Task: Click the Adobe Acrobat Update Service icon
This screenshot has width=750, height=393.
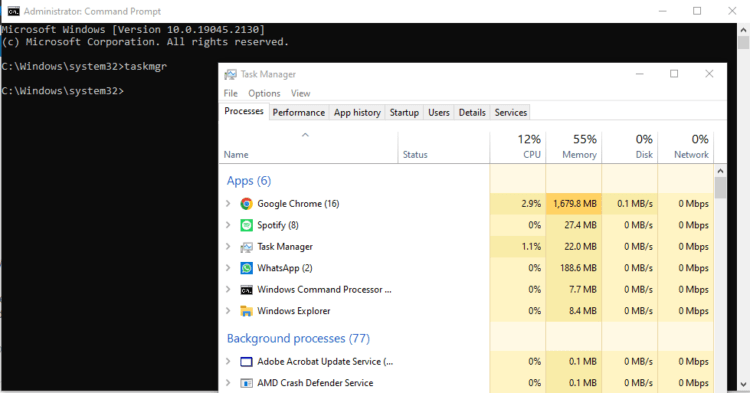Action: click(246, 362)
